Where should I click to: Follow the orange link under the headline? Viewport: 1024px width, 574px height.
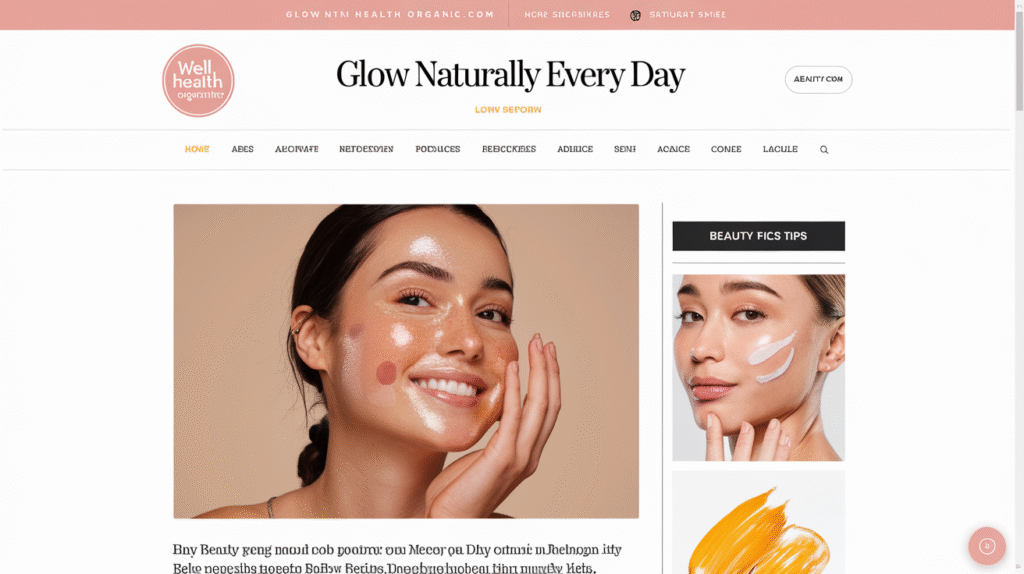click(x=508, y=110)
